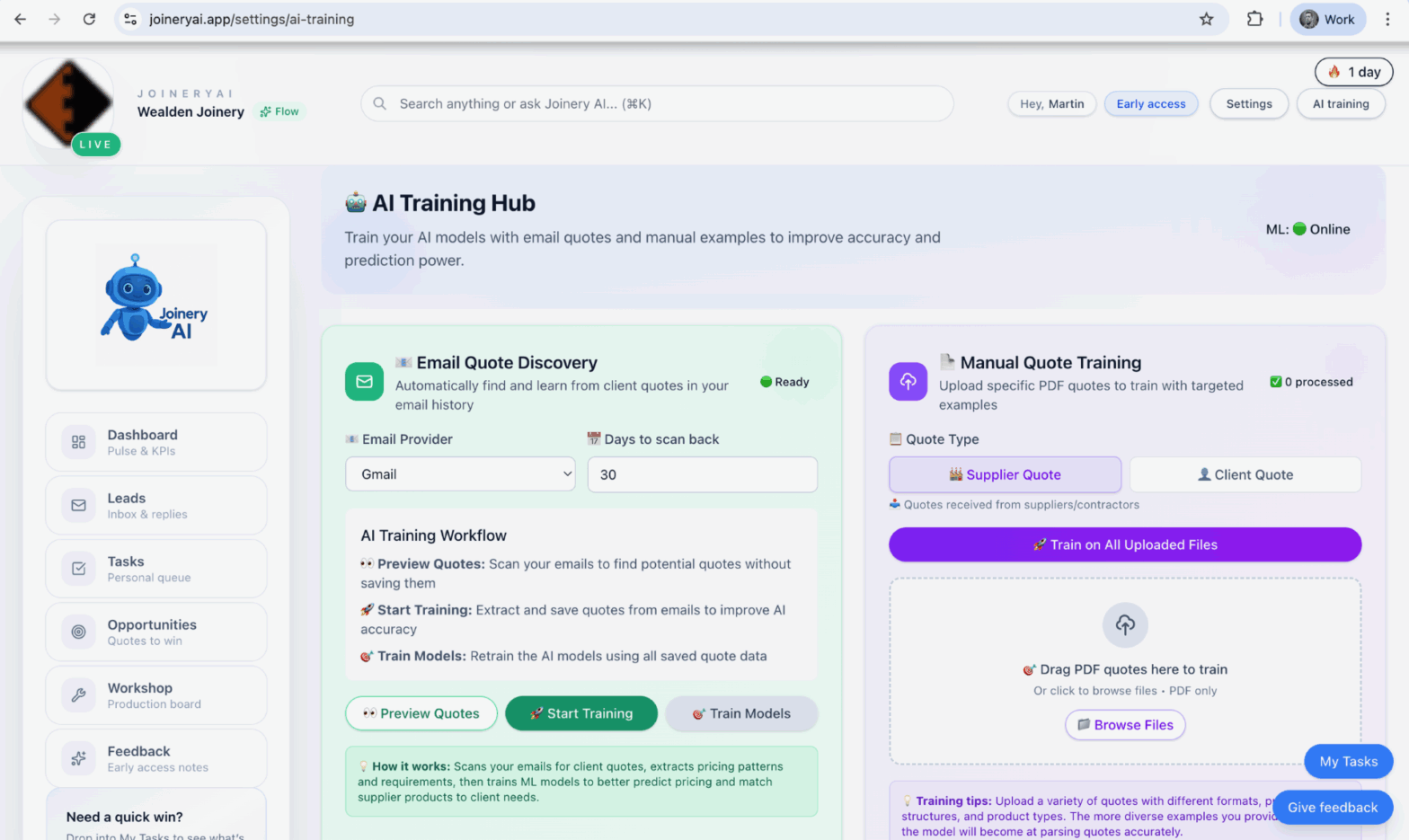
Task: Open the browser extensions puzzle icon
Action: [1254, 19]
